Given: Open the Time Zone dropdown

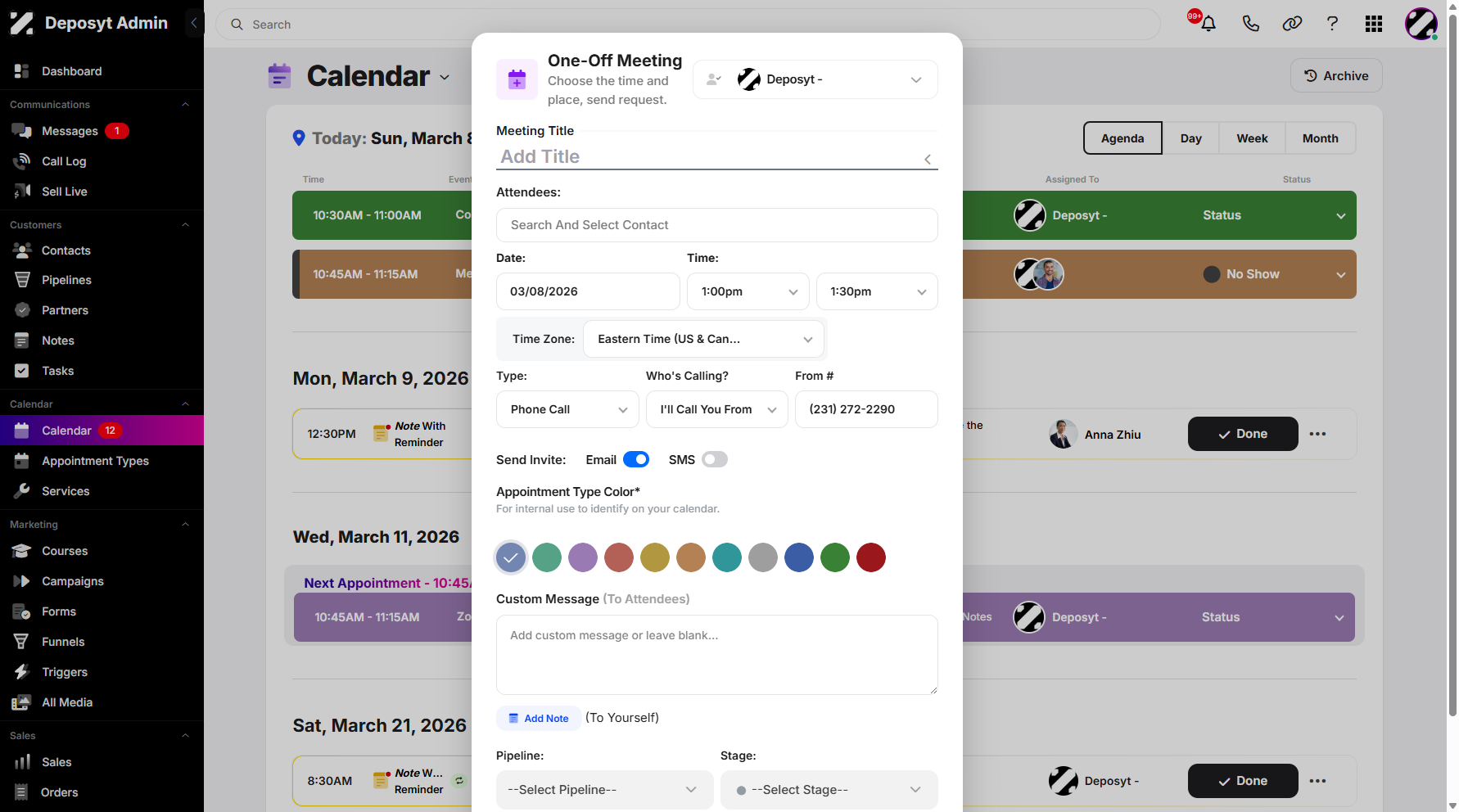Looking at the screenshot, I should point(704,339).
